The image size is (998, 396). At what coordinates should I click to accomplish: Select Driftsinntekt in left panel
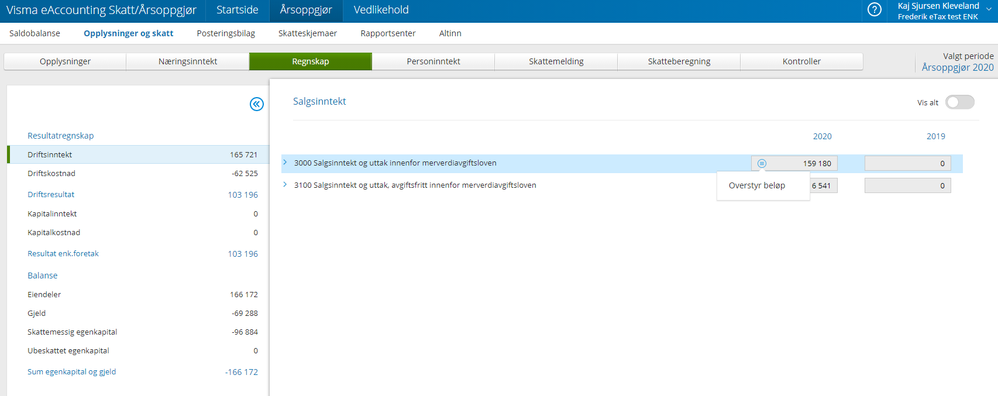point(137,155)
